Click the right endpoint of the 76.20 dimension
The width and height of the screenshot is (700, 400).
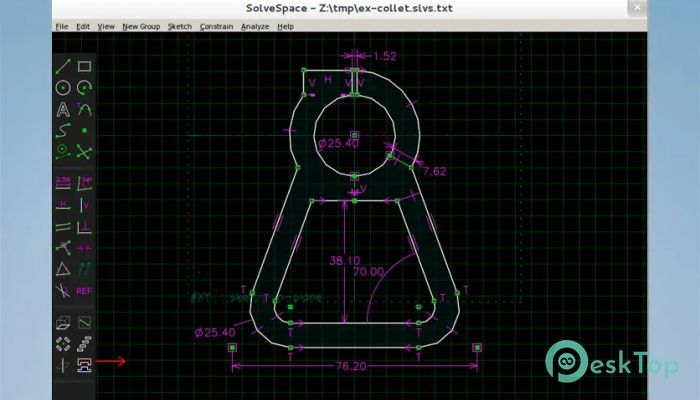point(477,347)
